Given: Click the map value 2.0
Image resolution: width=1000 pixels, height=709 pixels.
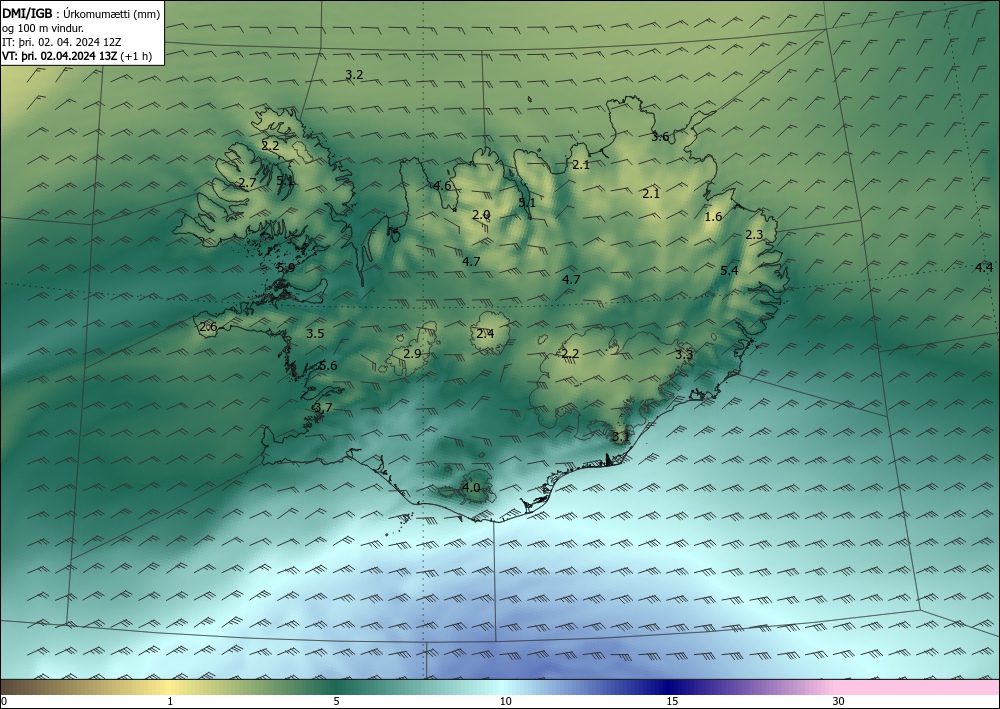Looking at the screenshot, I should pyautogui.click(x=481, y=215).
